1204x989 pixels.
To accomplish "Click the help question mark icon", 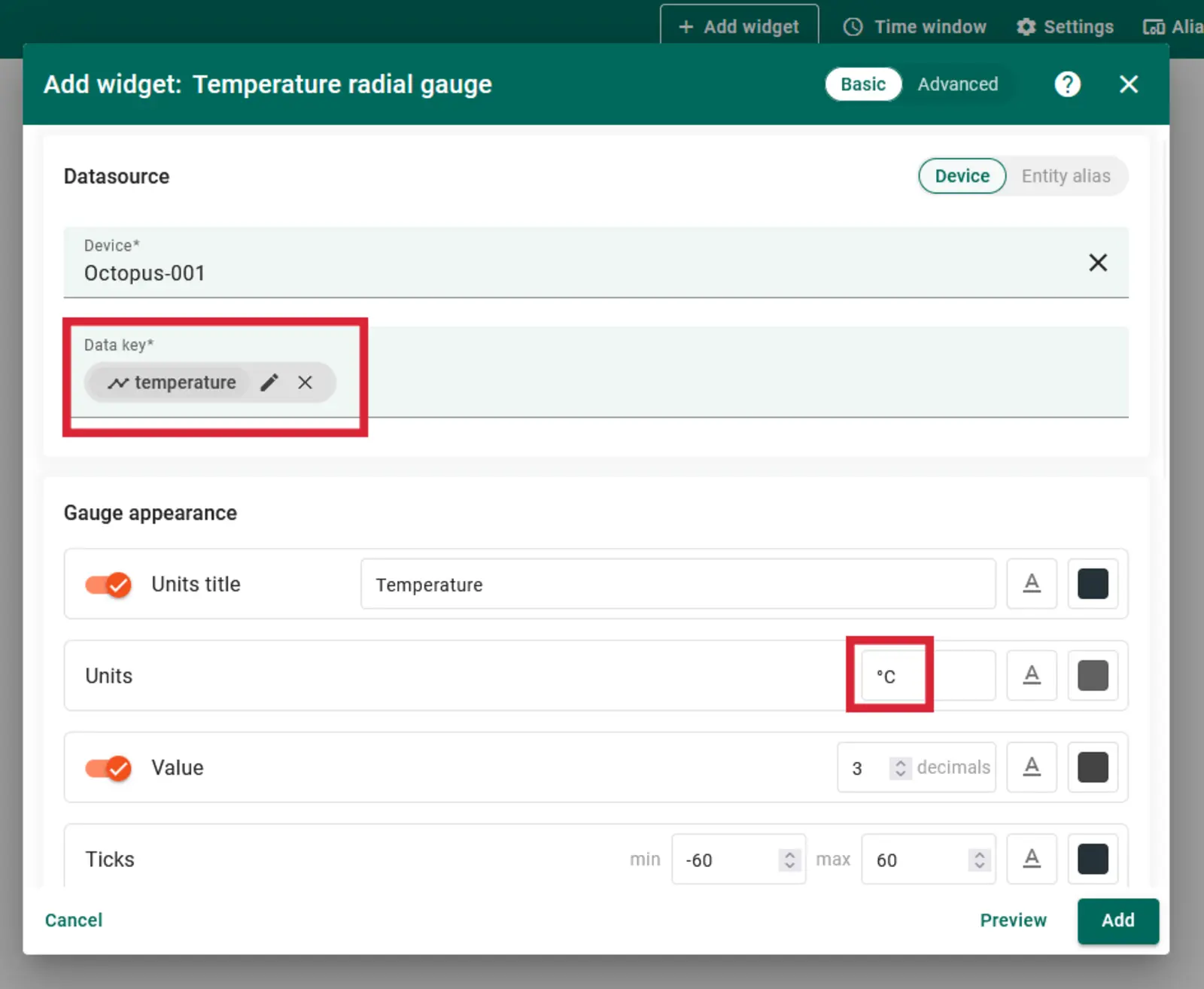I will [x=1067, y=84].
